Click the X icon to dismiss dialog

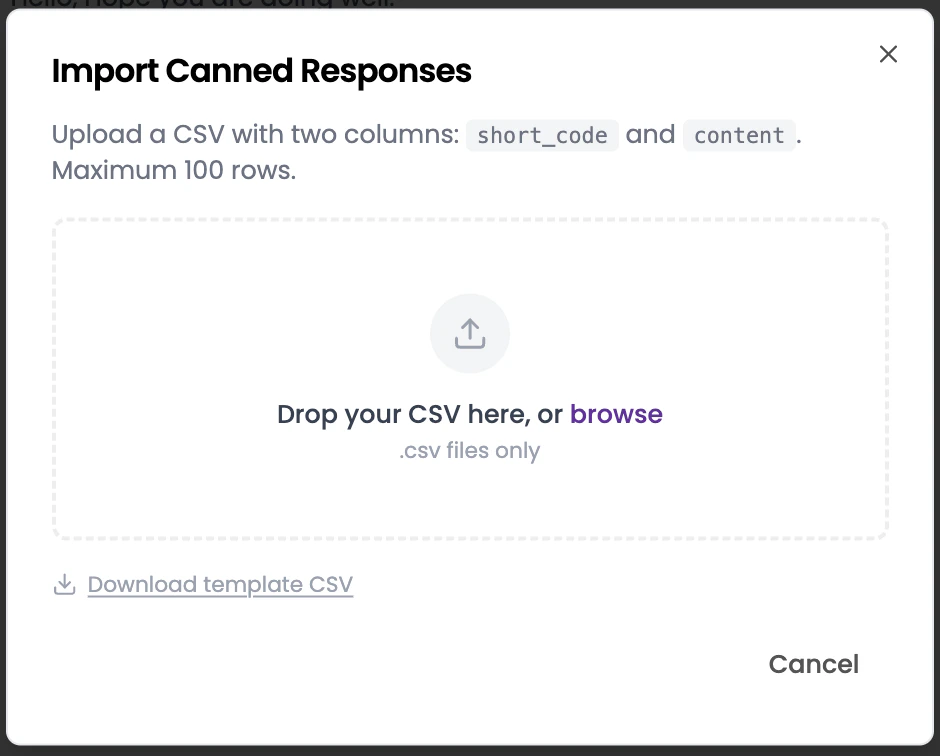pyautogui.click(x=888, y=54)
